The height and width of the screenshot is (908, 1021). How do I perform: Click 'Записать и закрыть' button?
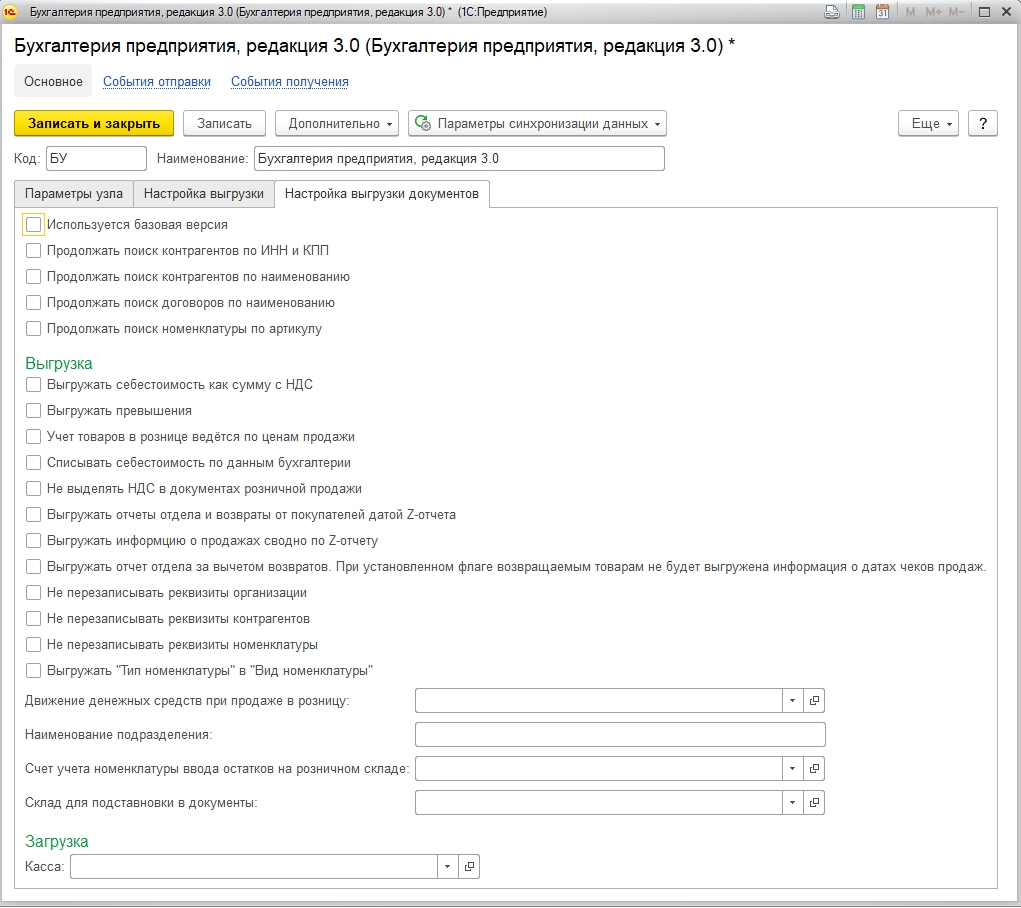coord(94,123)
